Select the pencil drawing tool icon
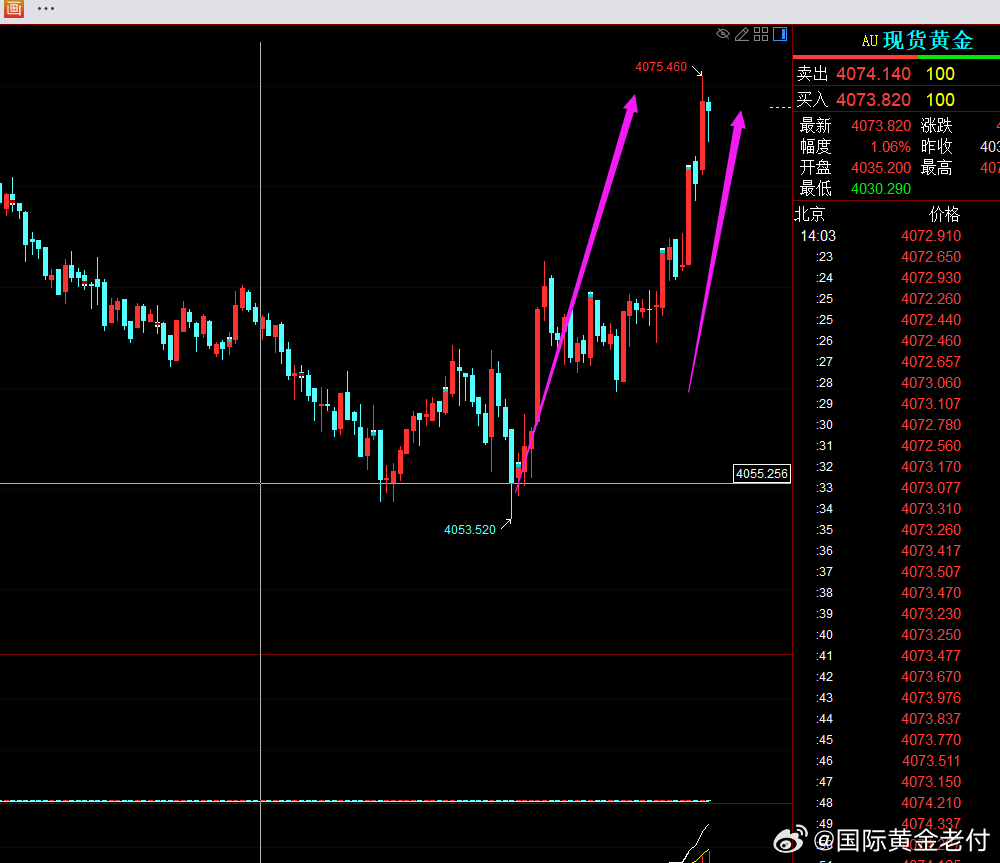 tap(742, 34)
